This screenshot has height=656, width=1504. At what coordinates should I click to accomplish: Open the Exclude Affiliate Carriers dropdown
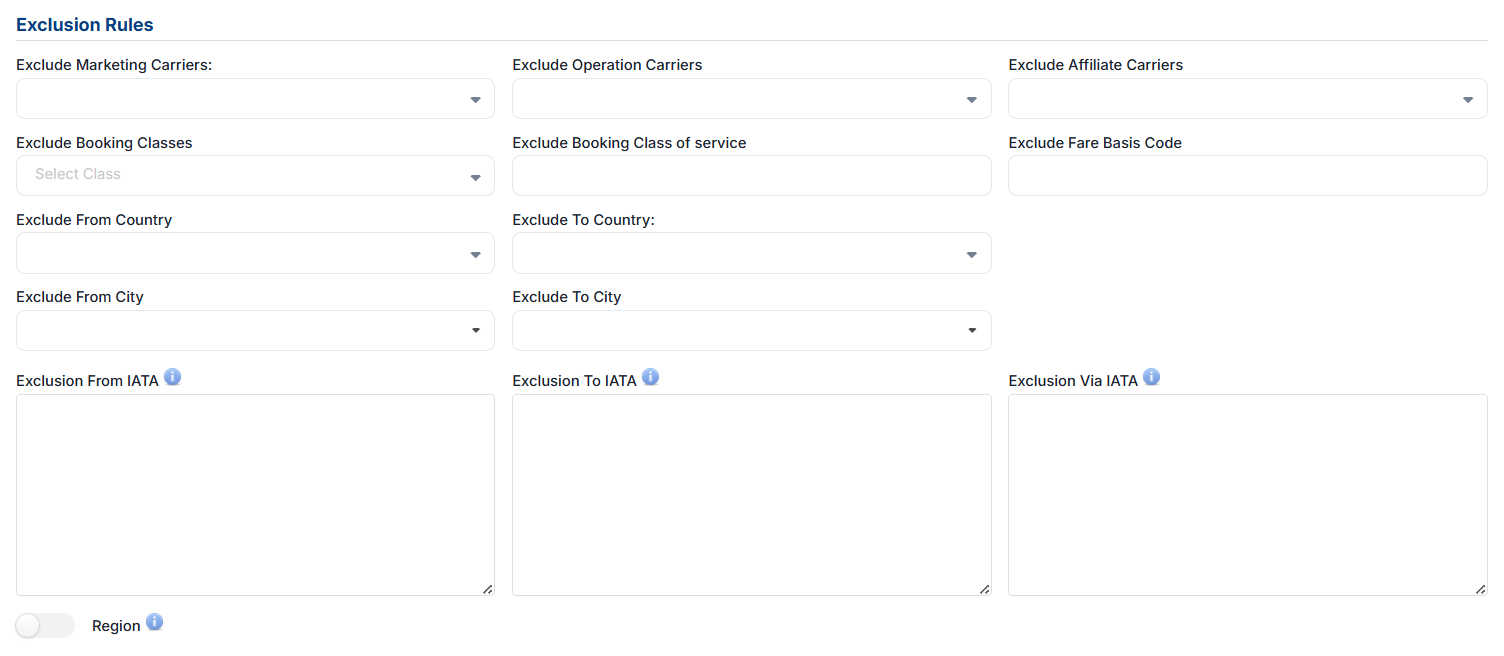tap(1247, 99)
